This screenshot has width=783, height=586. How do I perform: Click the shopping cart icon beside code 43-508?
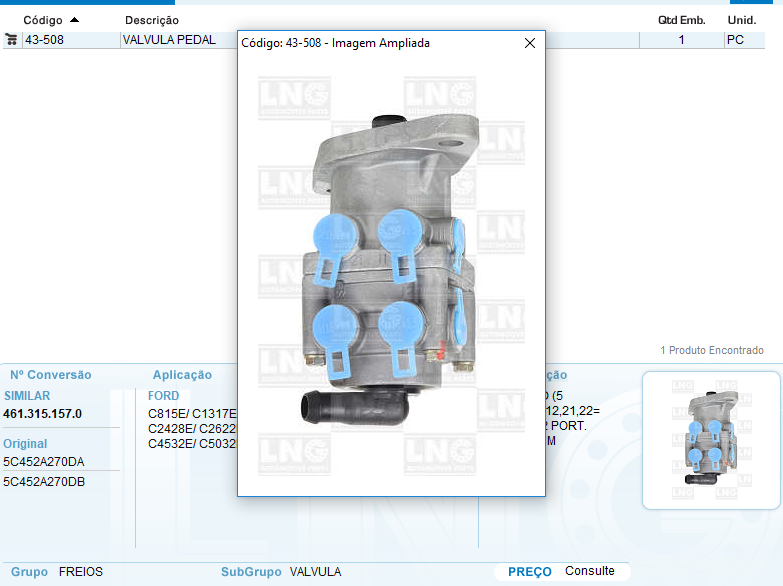(x=11, y=40)
